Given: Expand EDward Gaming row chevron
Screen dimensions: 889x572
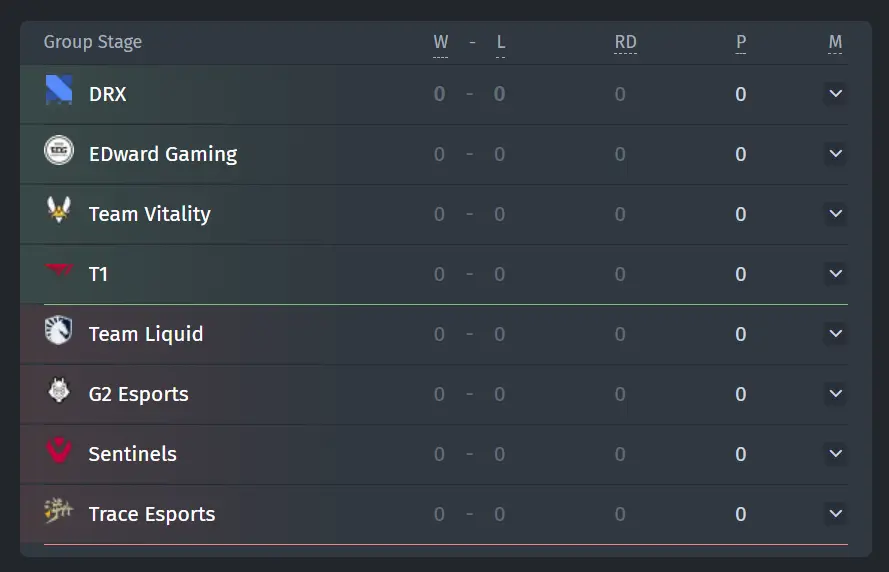Looking at the screenshot, I should click(x=835, y=154).
